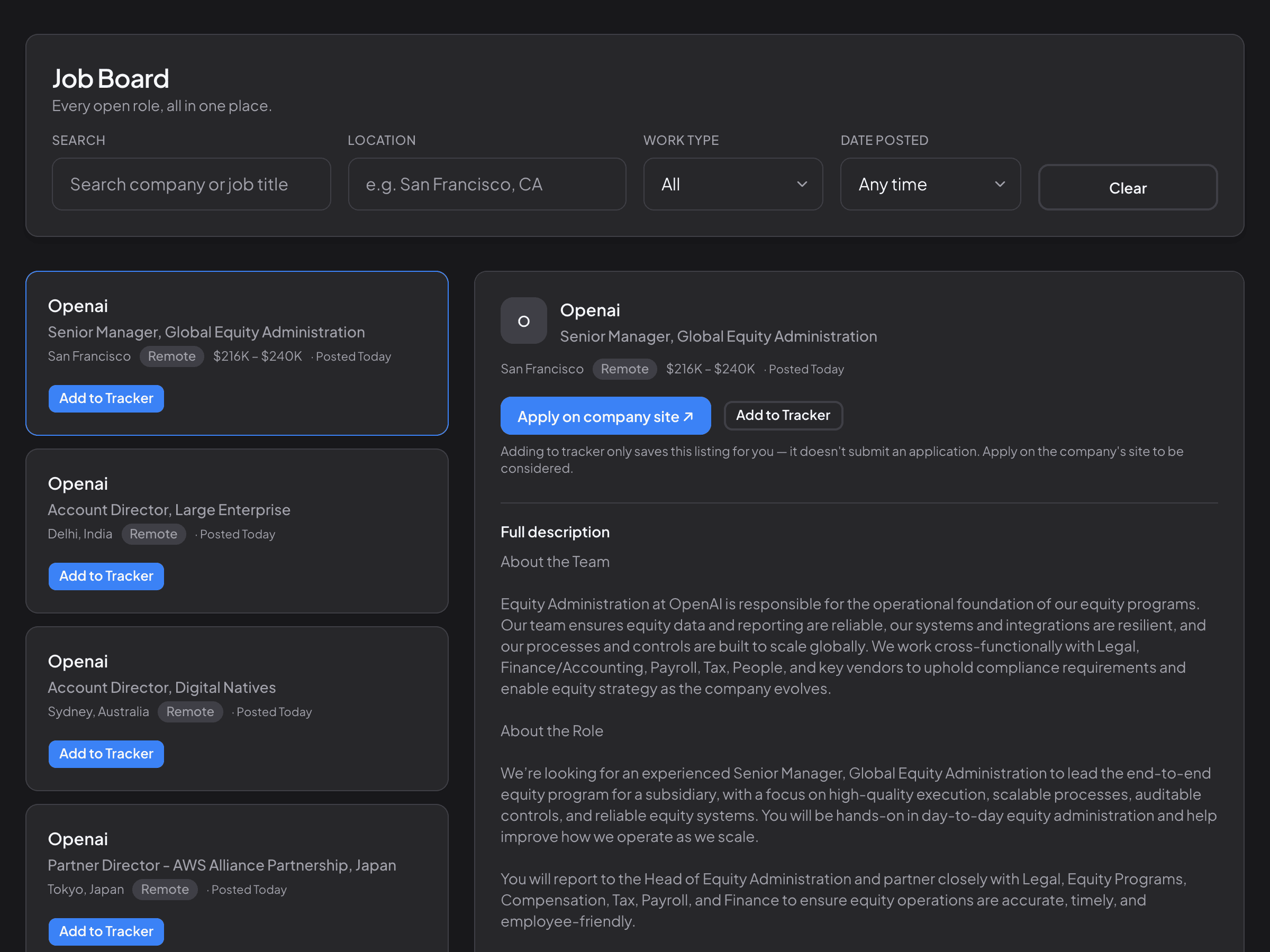Add Partner Director AWS Alliance job to tracker
This screenshot has height=952, width=1270.
[106, 931]
